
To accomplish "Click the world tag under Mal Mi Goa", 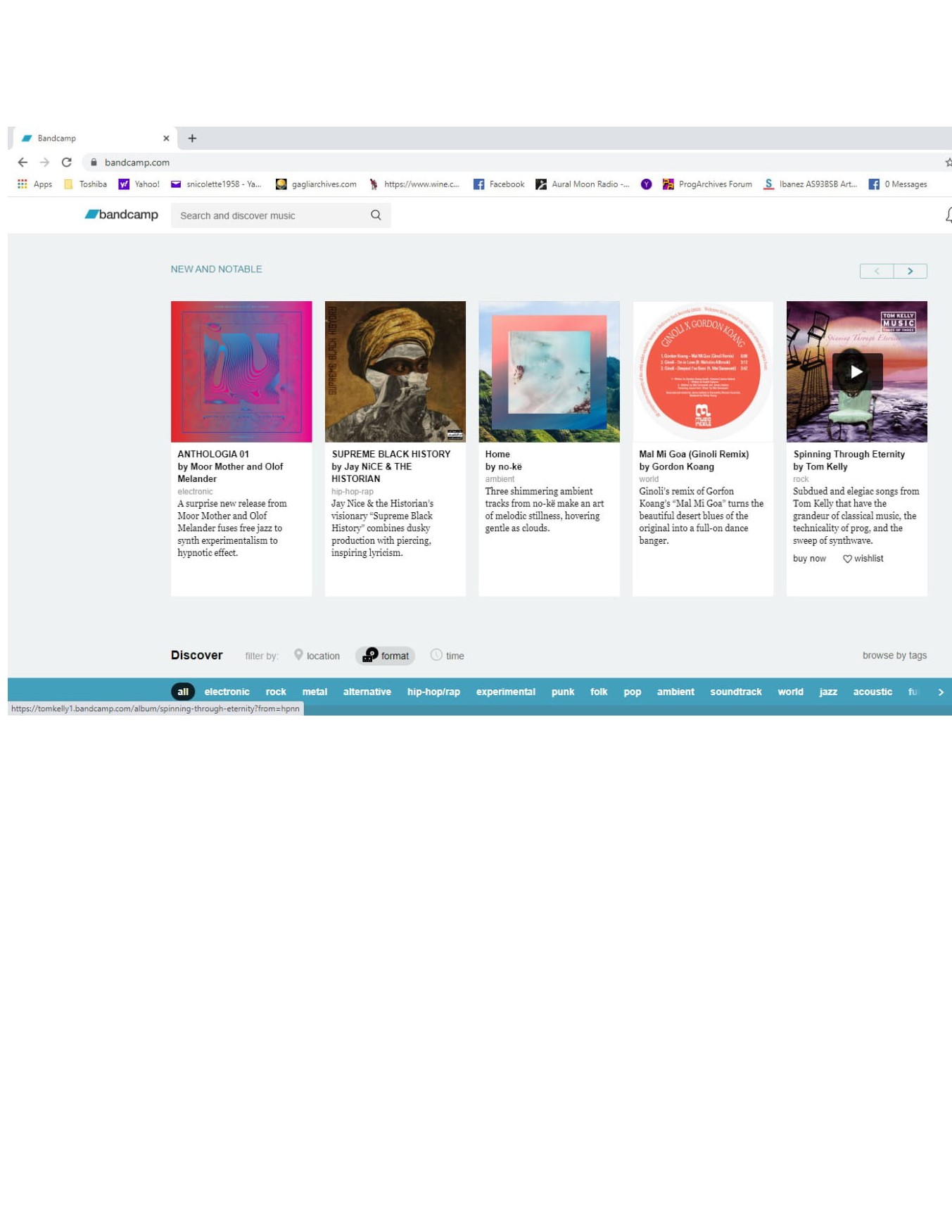I will point(649,479).
